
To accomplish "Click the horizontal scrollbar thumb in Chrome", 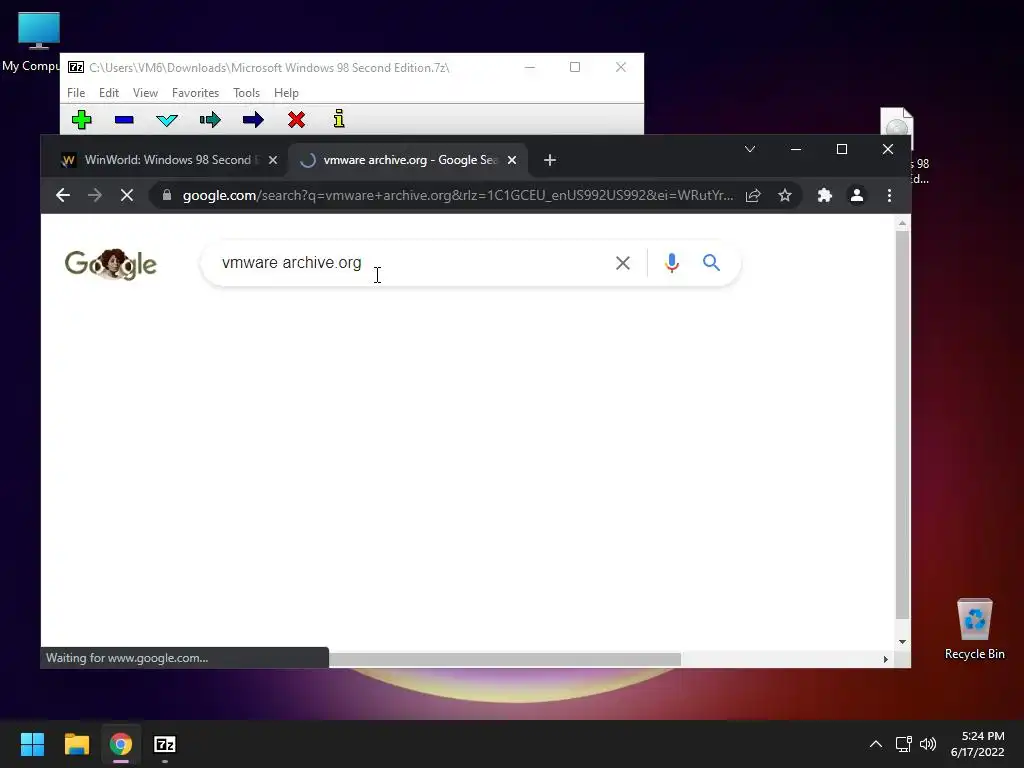I will coord(504,660).
